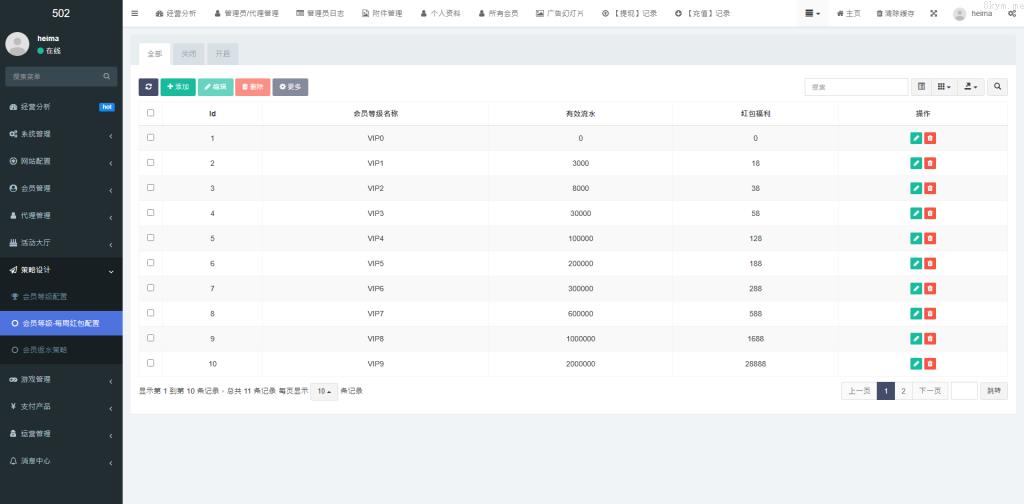The image size is (1024, 504).
Task: Click the table search input field
Action: pos(856,87)
